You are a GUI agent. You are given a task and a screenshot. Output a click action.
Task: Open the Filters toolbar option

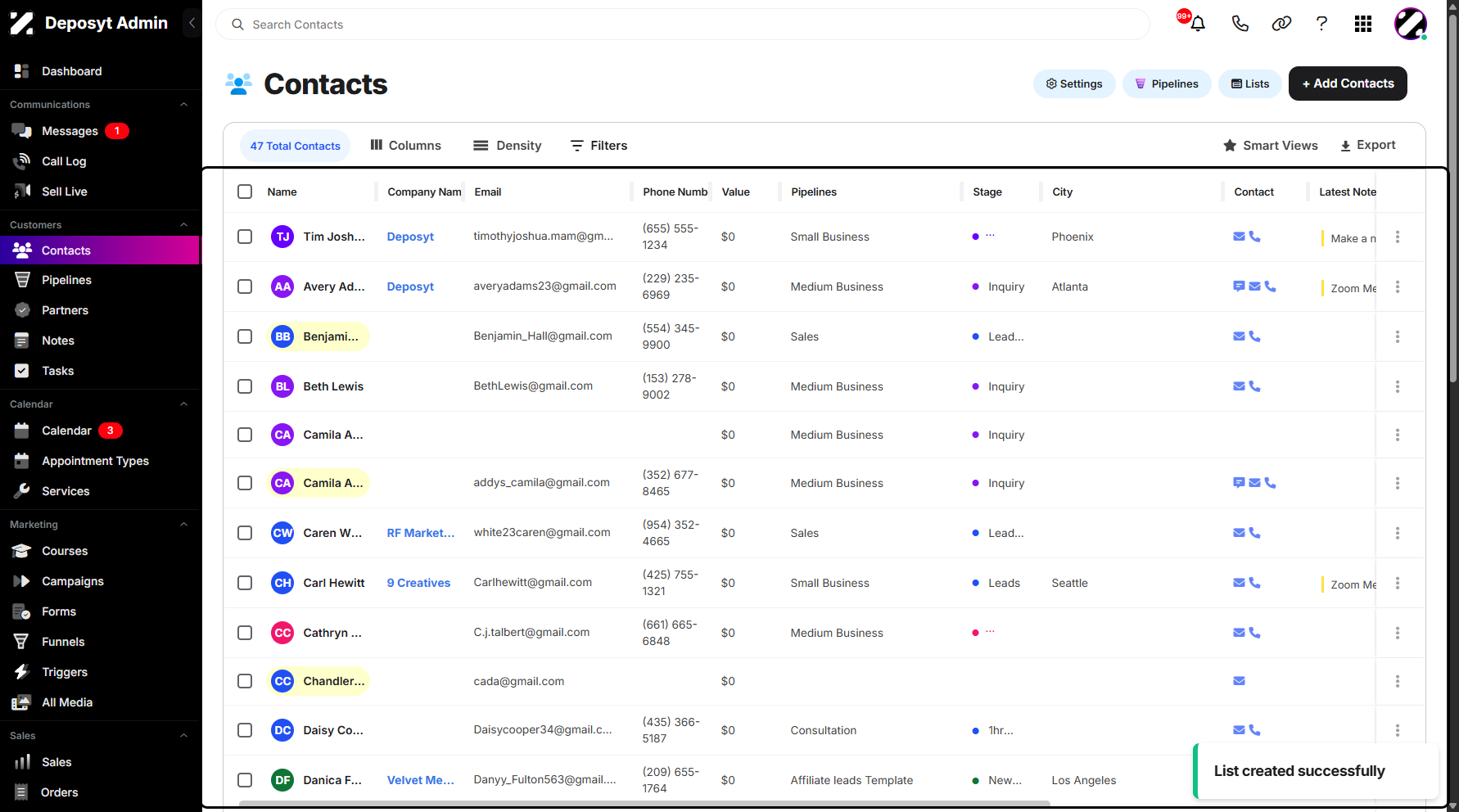pos(599,146)
